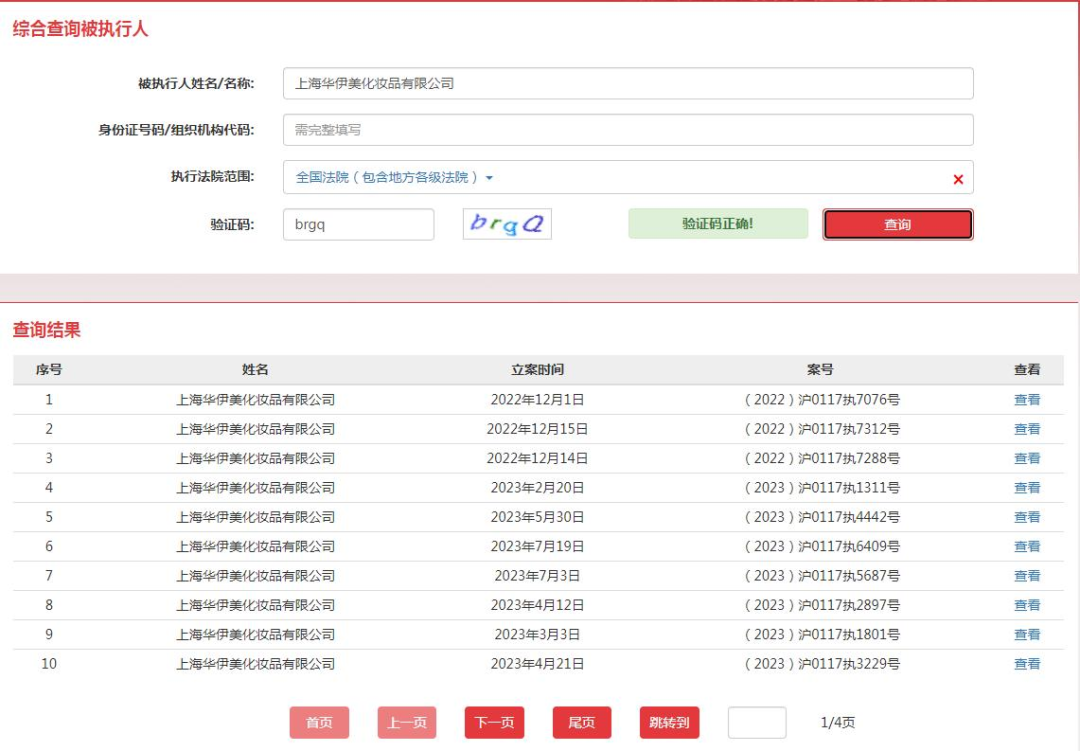Click the 上一页 previous page button
Viewport: 1080px width, 751px height.
(406, 723)
